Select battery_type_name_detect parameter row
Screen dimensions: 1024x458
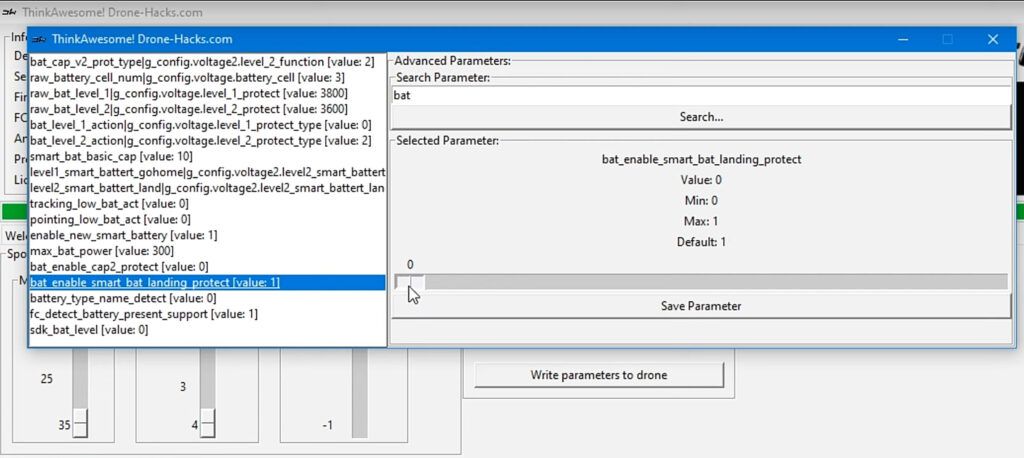point(207,298)
